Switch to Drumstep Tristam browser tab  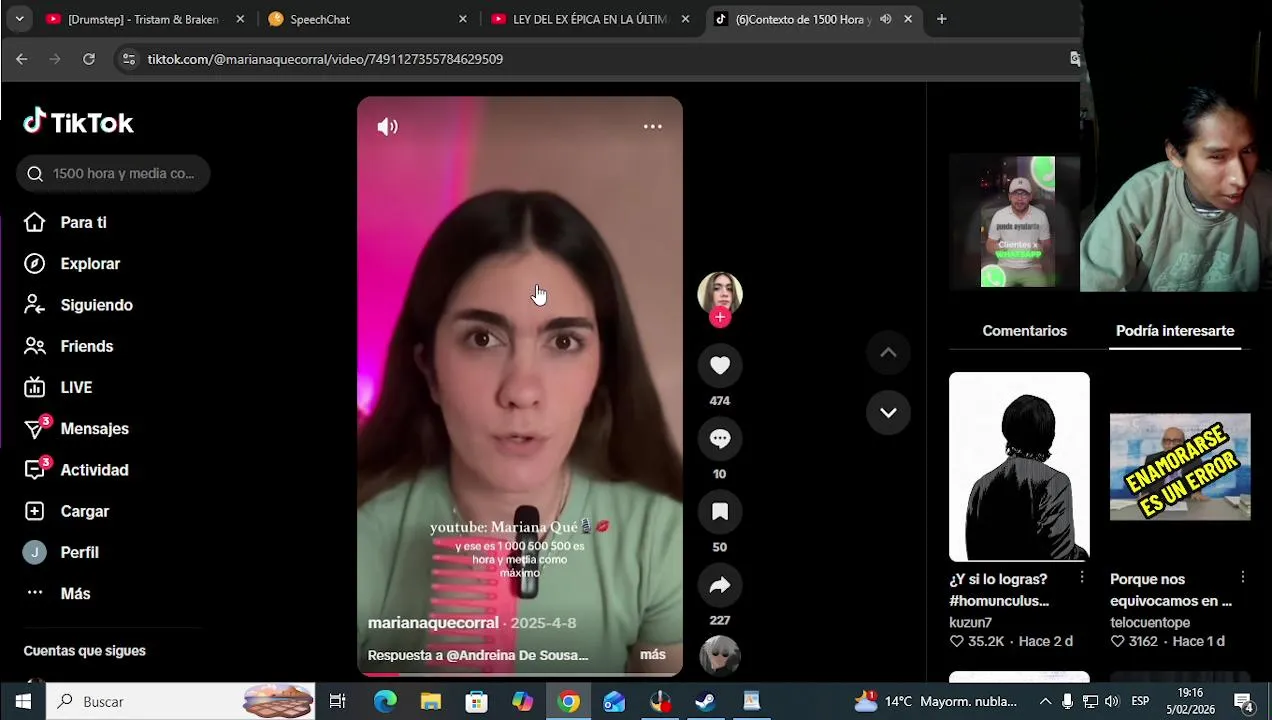pos(143,19)
